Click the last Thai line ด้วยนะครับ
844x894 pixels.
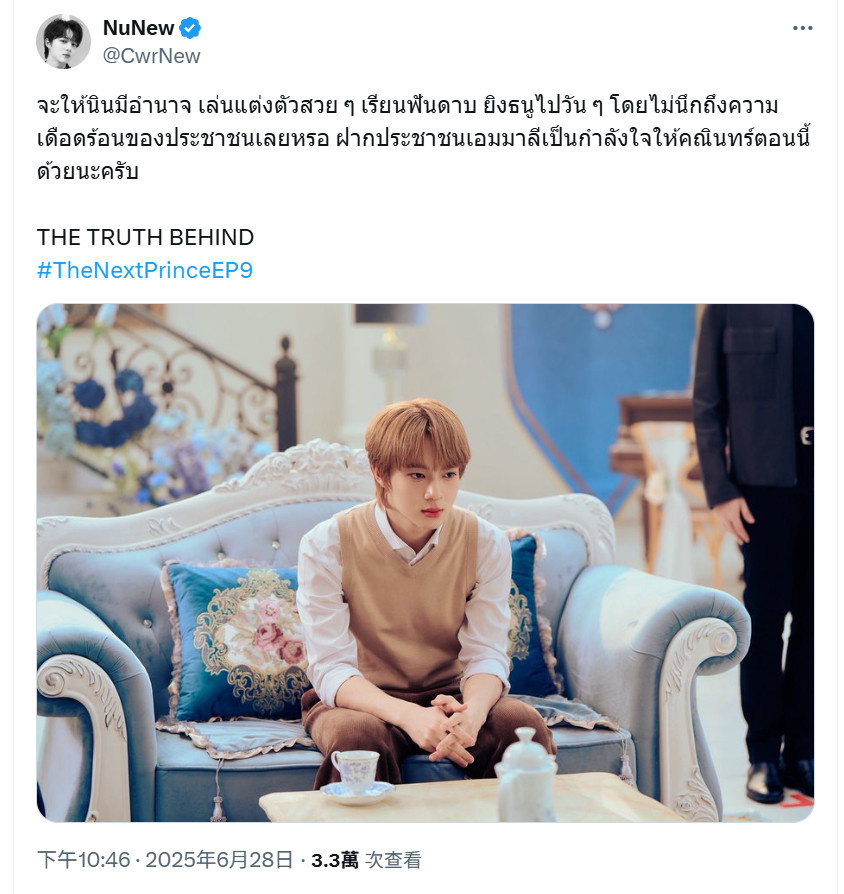click(x=88, y=172)
